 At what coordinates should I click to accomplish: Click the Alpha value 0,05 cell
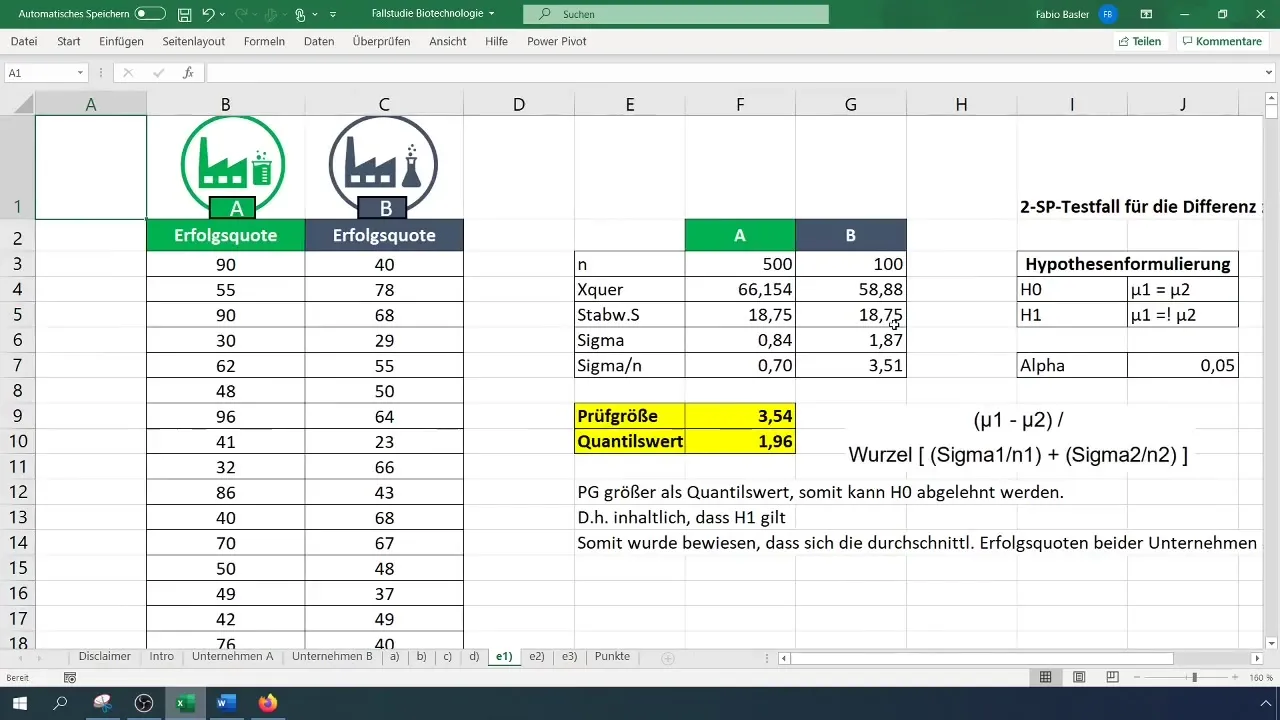[x=1182, y=365]
